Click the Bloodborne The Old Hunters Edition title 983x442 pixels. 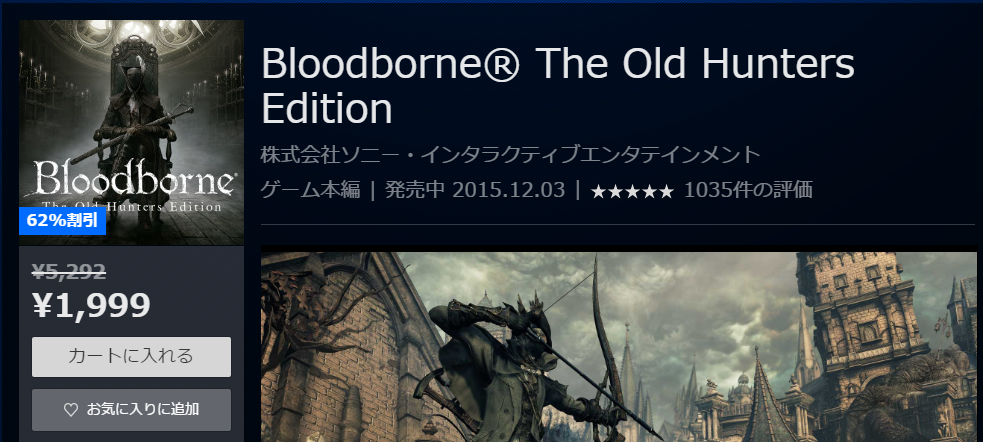[x=558, y=86]
